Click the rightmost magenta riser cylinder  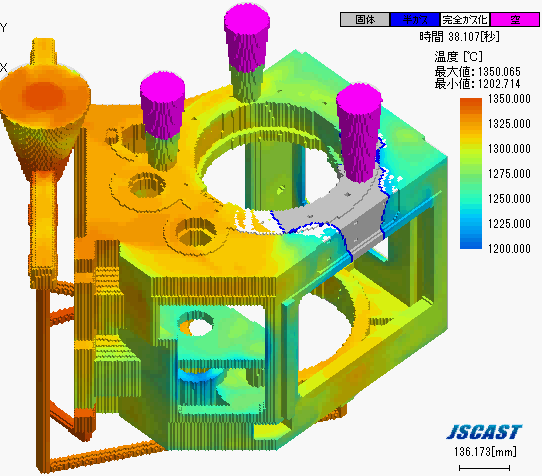[358, 131]
